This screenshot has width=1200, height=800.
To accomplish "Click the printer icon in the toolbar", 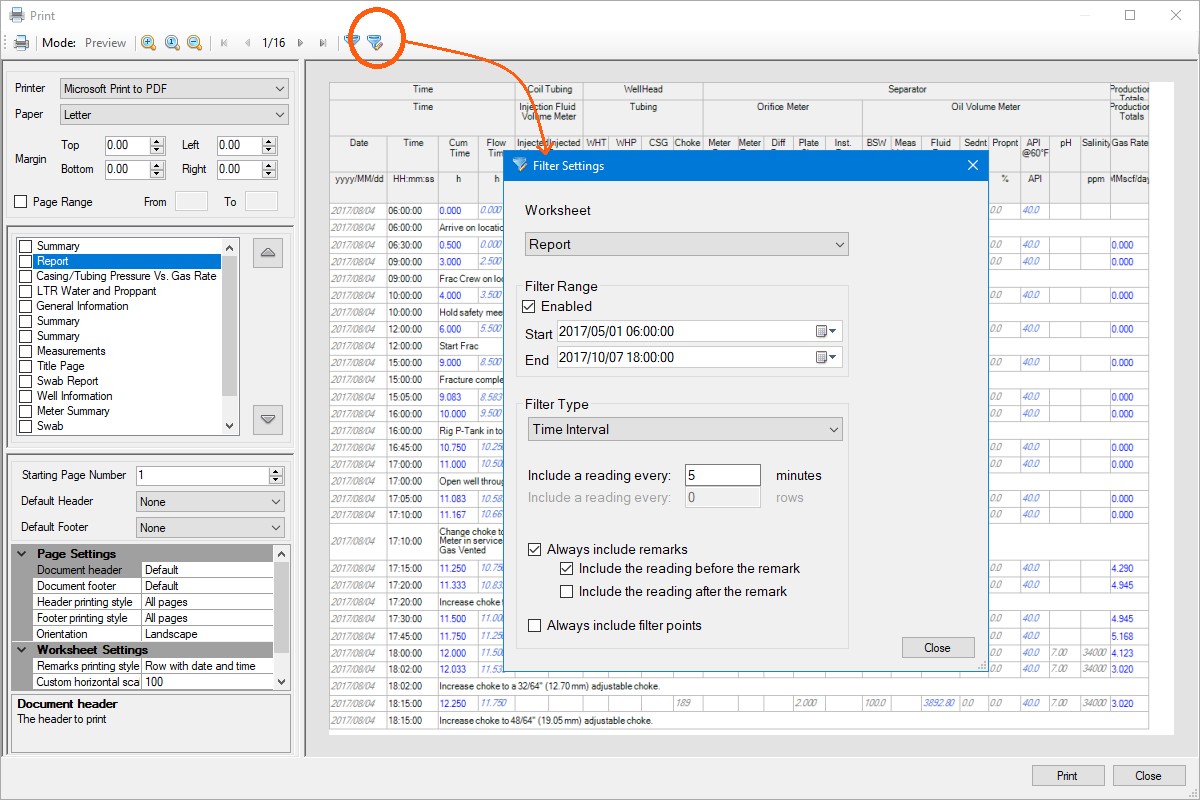I will [21, 43].
